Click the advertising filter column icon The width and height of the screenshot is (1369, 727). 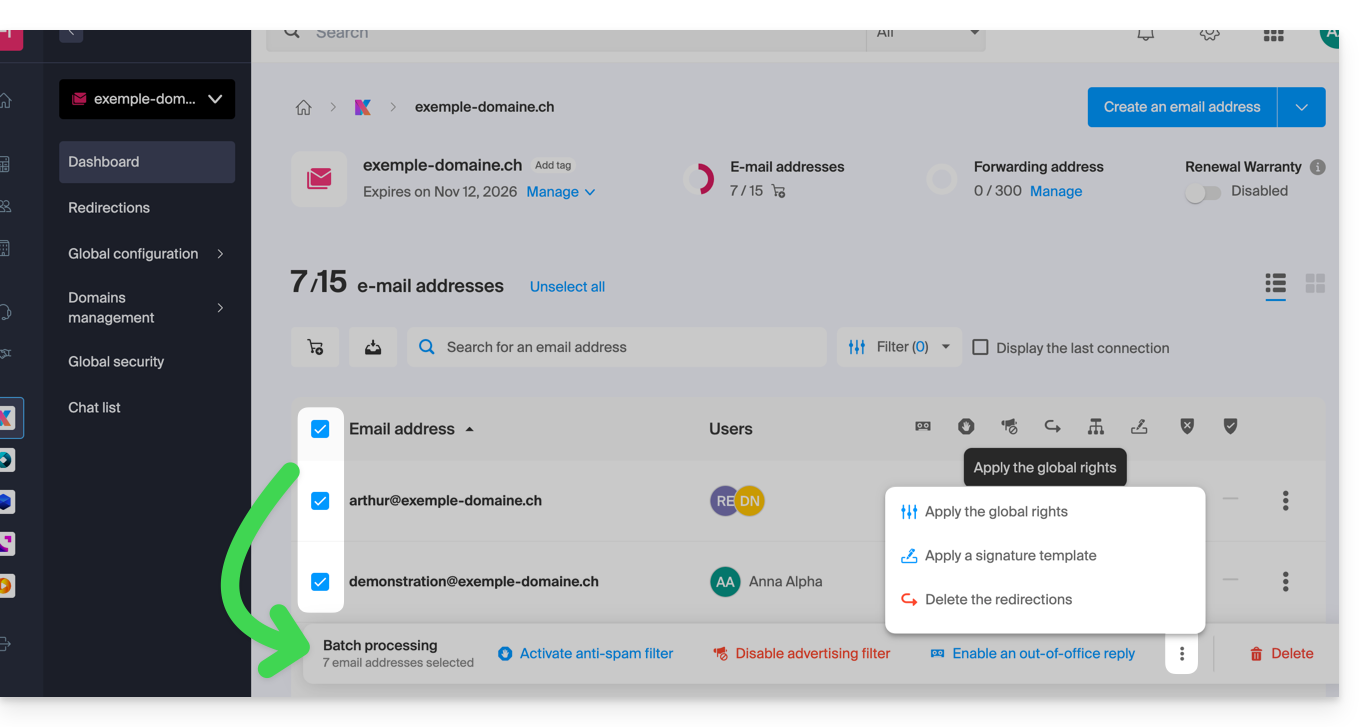[1009, 427]
